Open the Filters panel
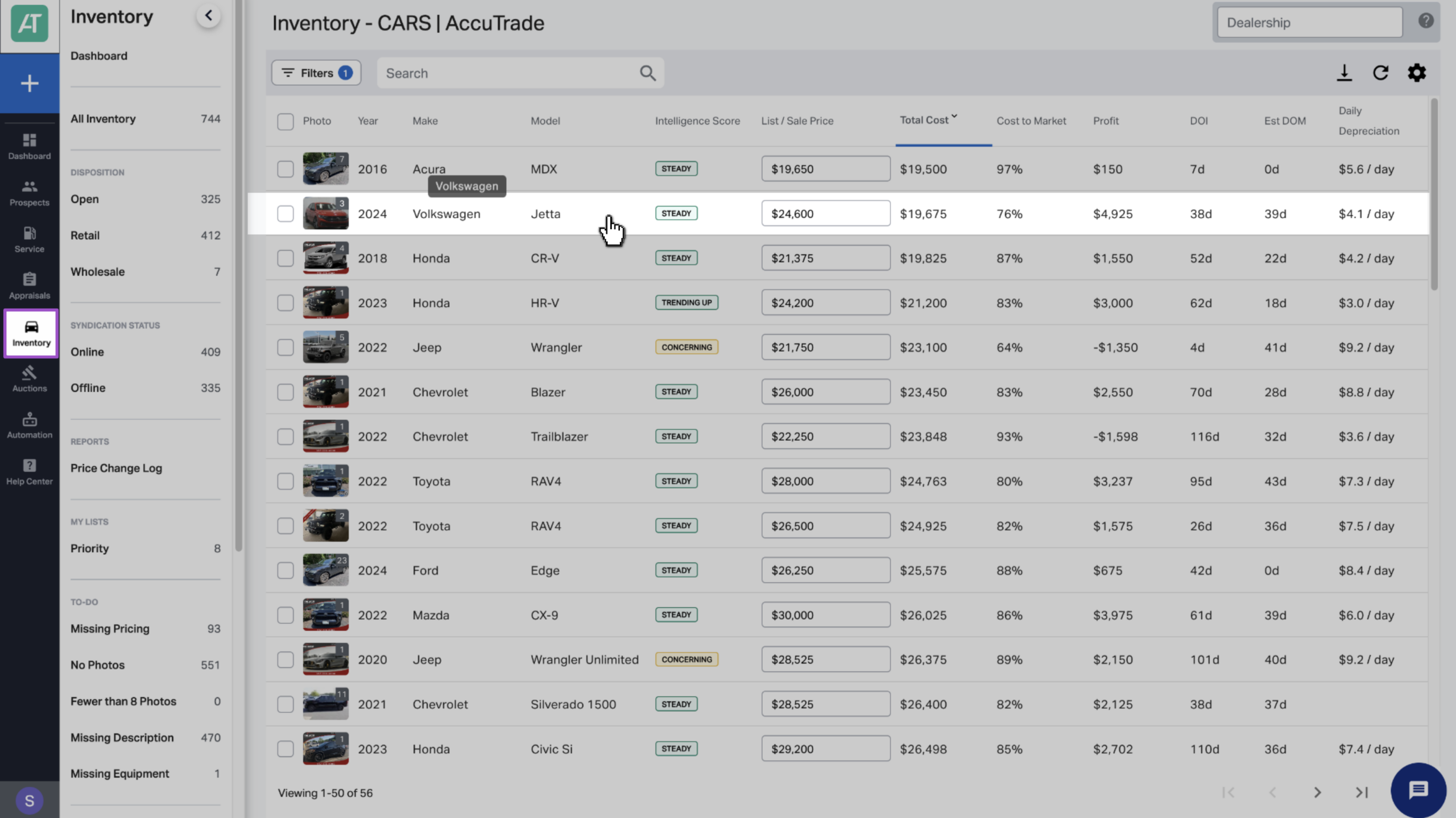Image resolution: width=1456 pixels, height=818 pixels. pyautogui.click(x=316, y=73)
